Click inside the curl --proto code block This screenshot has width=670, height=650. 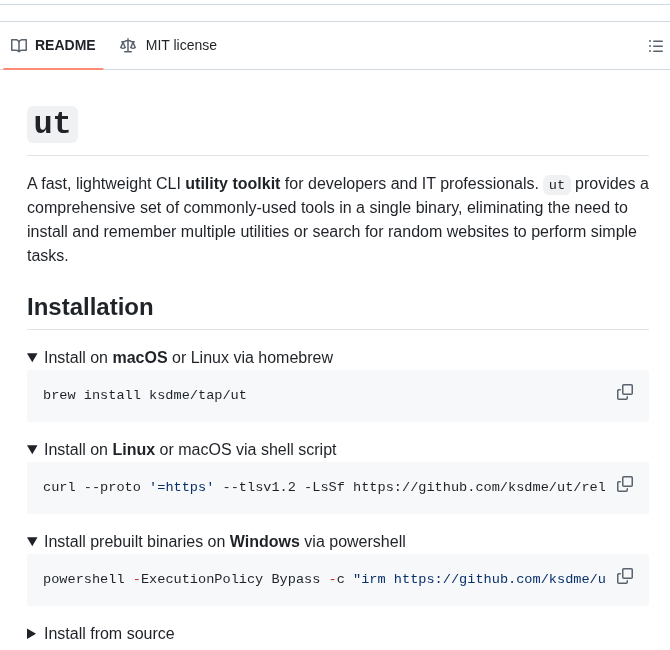pyautogui.click(x=300, y=488)
